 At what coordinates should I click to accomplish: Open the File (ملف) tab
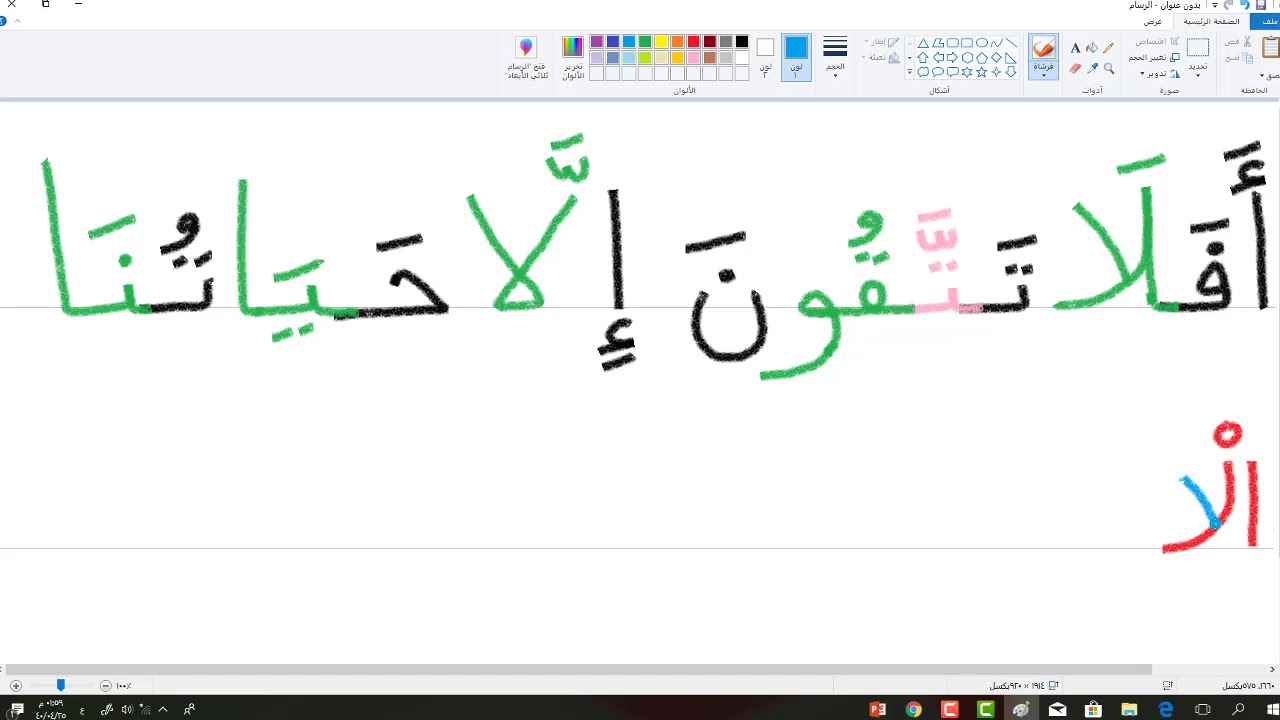(x=1266, y=22)
